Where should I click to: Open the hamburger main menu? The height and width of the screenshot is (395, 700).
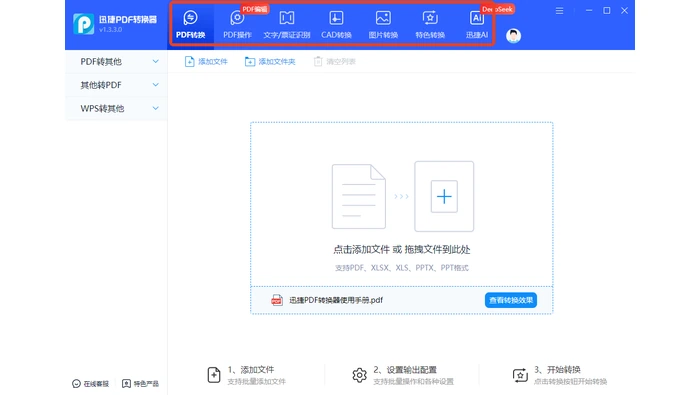[559, 11]
